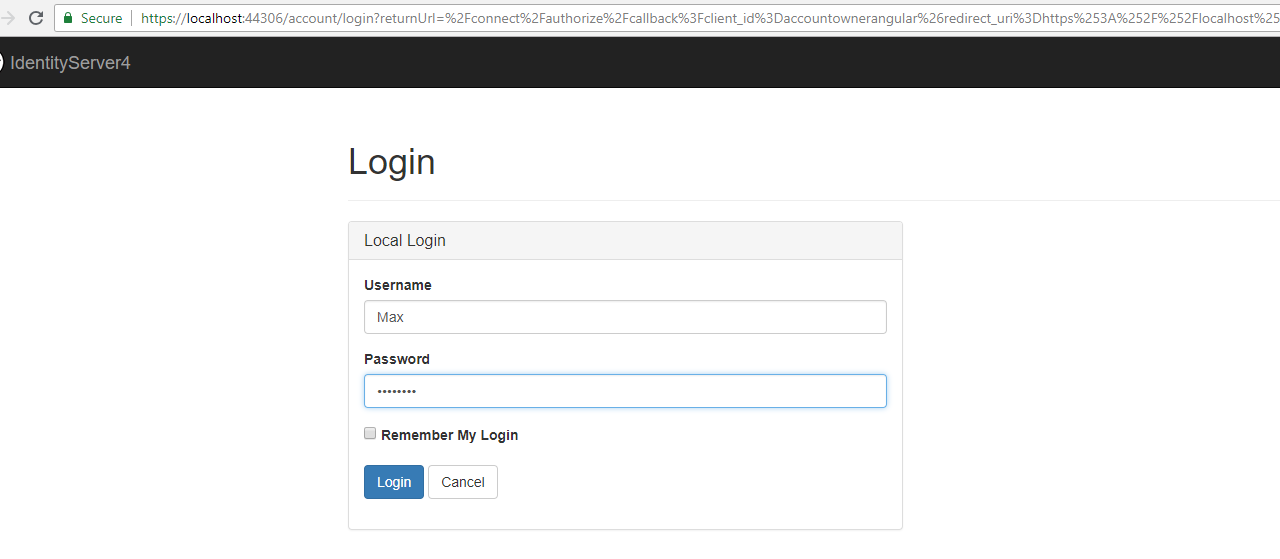Click the Password field label

click(397, 359)
